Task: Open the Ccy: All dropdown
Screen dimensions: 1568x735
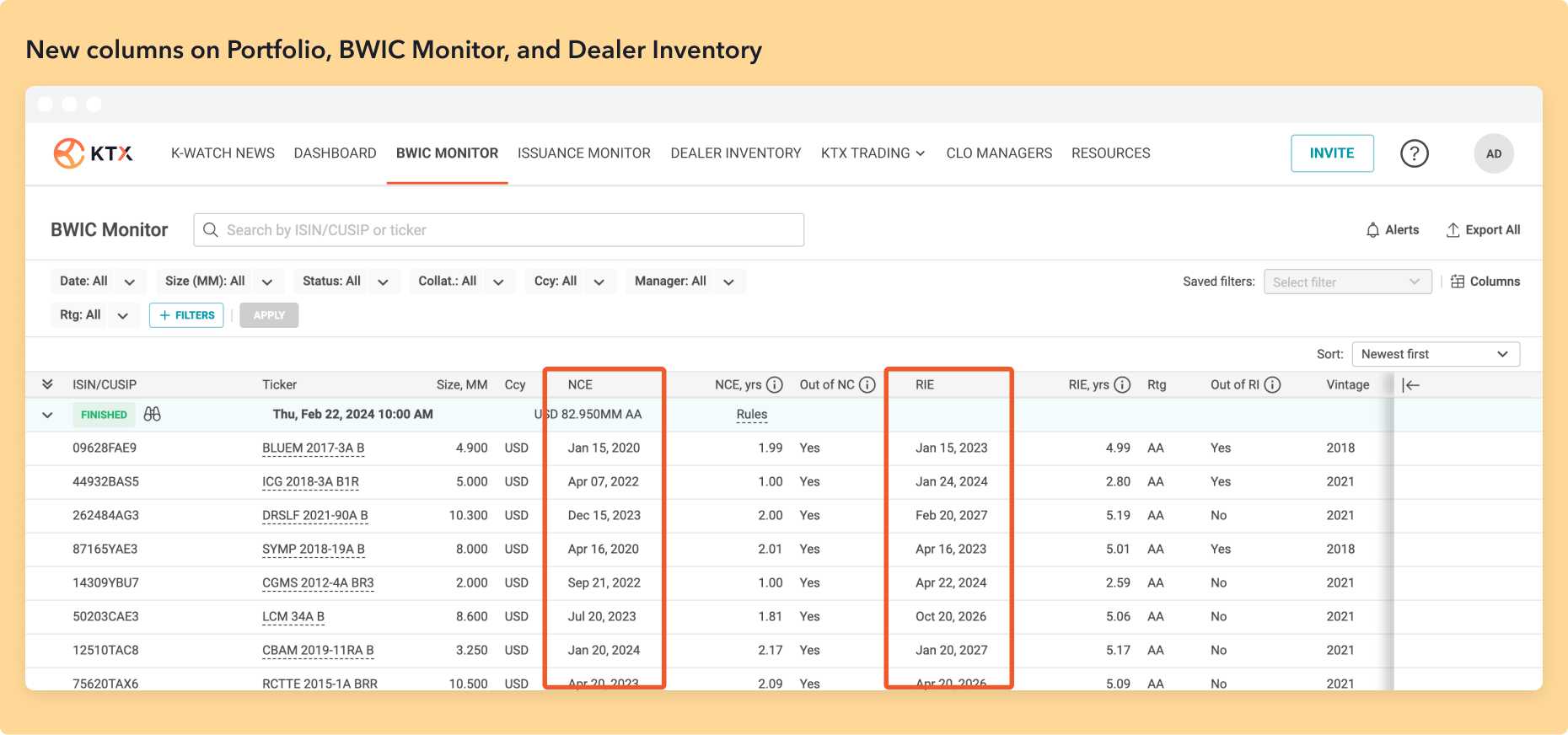Action: tap(570, 282)
